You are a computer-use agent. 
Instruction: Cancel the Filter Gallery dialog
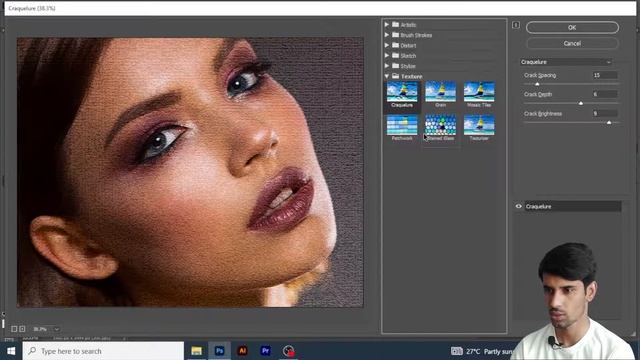click(x=572, y=43)
